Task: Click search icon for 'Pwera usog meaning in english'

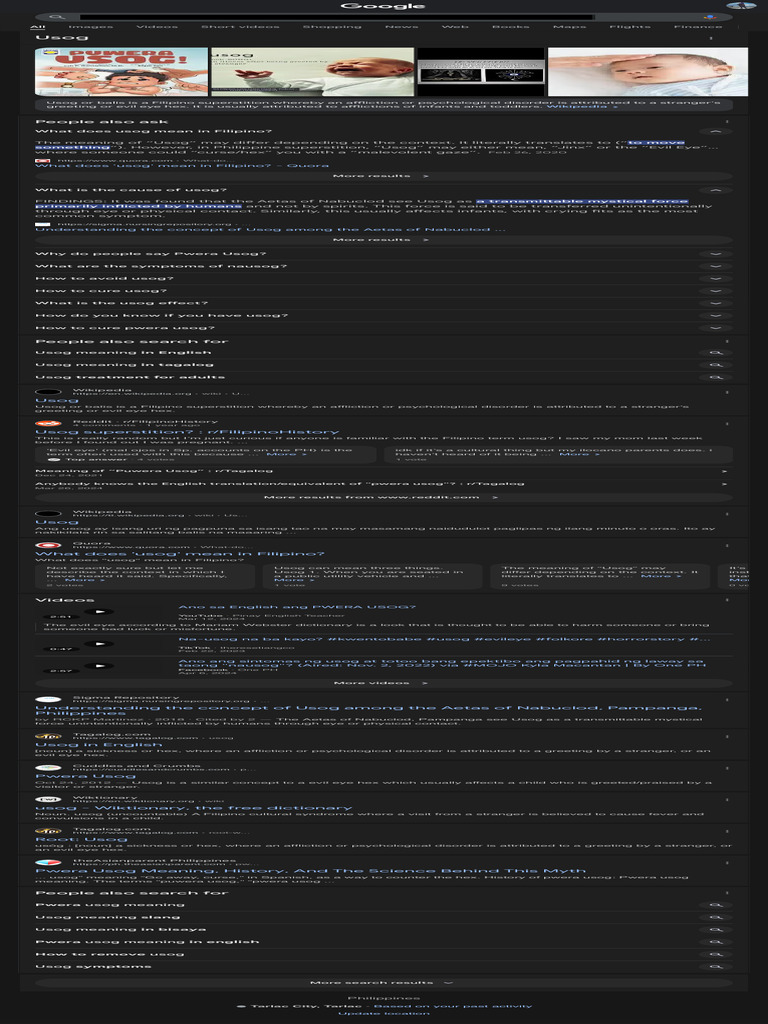Action: point(715,942)
